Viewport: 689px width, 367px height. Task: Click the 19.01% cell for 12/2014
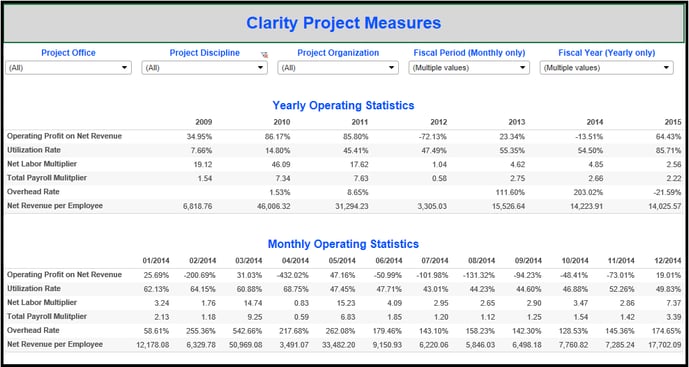tap(669, 275)
